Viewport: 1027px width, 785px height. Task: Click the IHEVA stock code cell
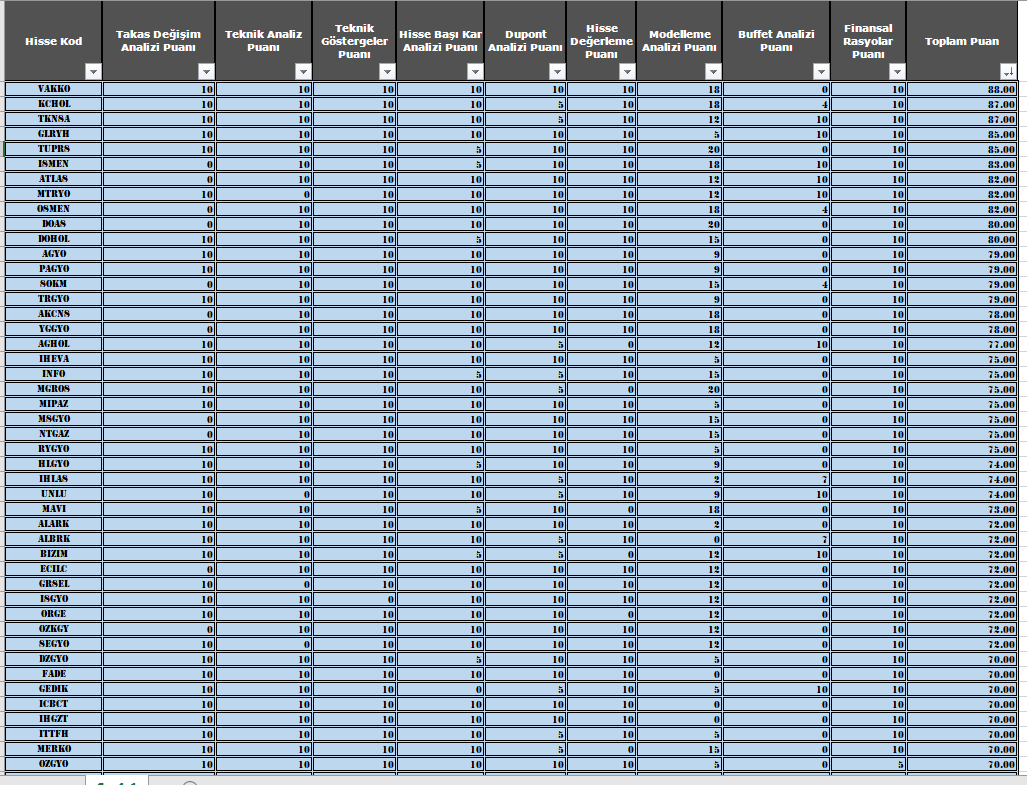pos(54,359)
